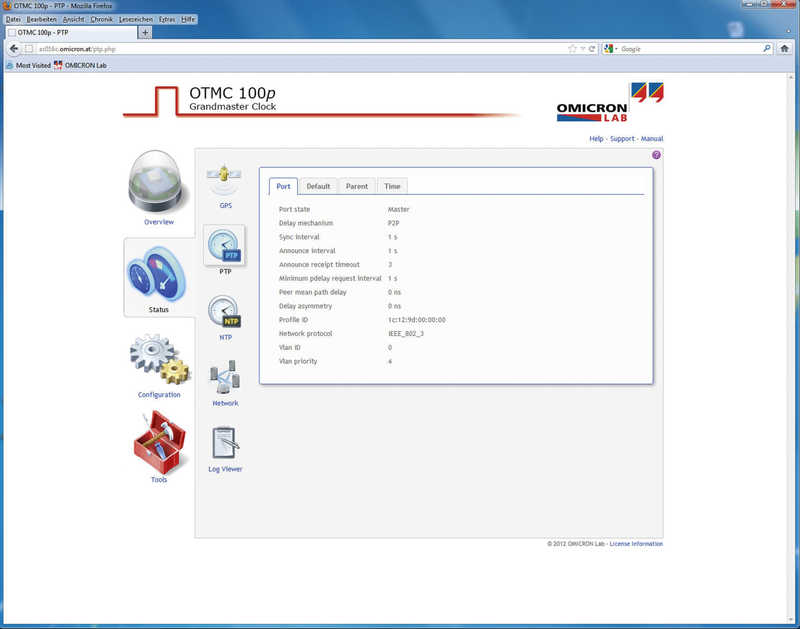Open the Lesezeichen menu
This screenshot has height=629, width=800.
(x=136, y=19)
